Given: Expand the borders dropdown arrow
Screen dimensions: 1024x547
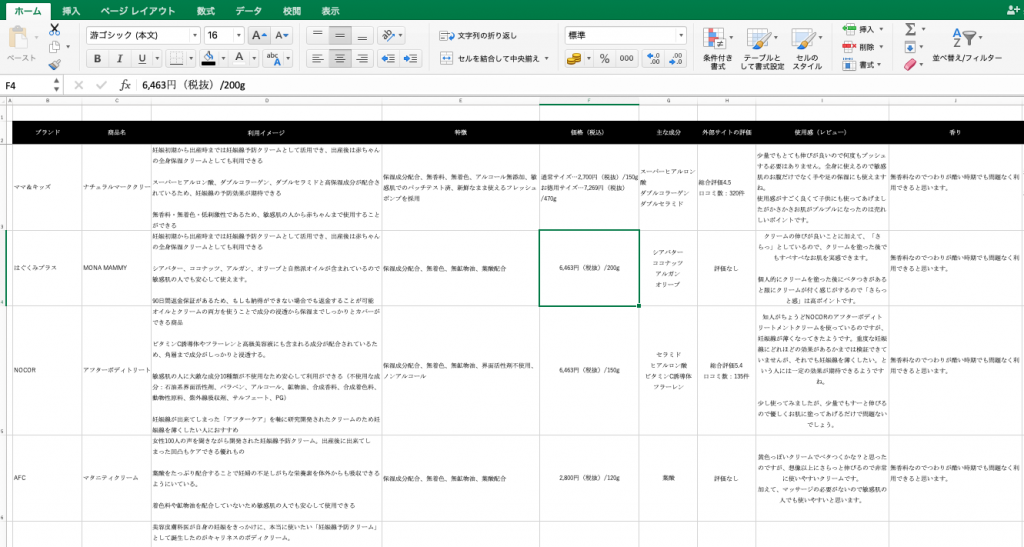Looking at the screenshot, I should tap(191, 59).
